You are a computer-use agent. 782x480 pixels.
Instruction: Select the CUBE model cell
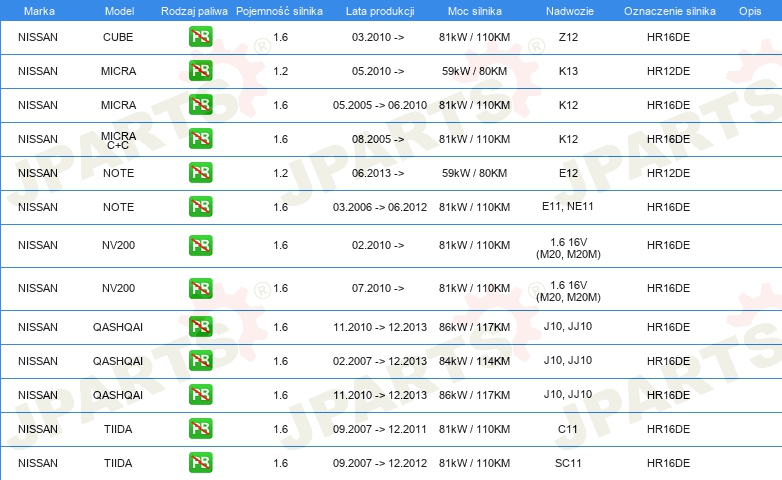(118, 37)
